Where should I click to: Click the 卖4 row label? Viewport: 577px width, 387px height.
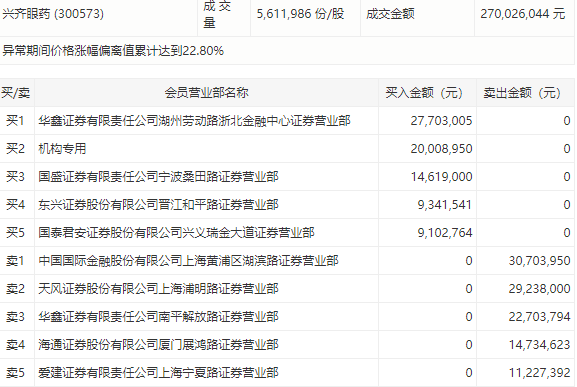[x=15, y=345]
